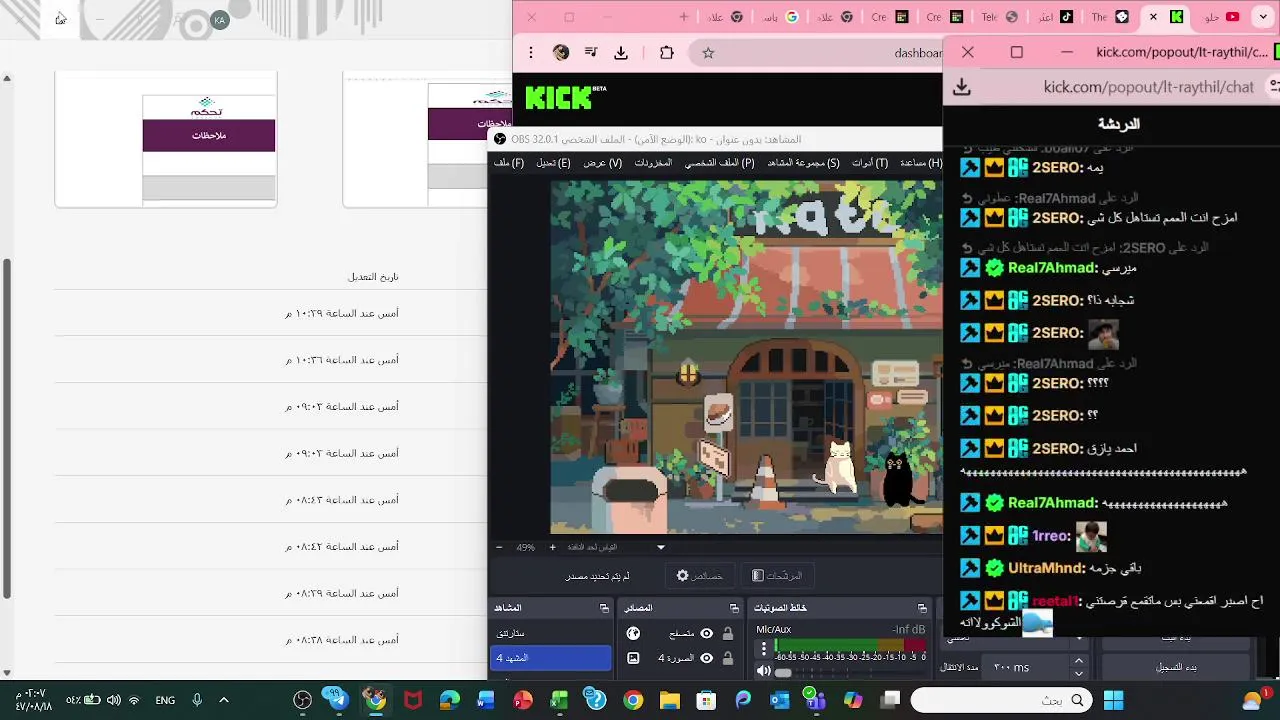This screenshot has height=720, width=1280.
Task: Click Real7Ahmad username in ميرسي message
Action: (1053, 268)
